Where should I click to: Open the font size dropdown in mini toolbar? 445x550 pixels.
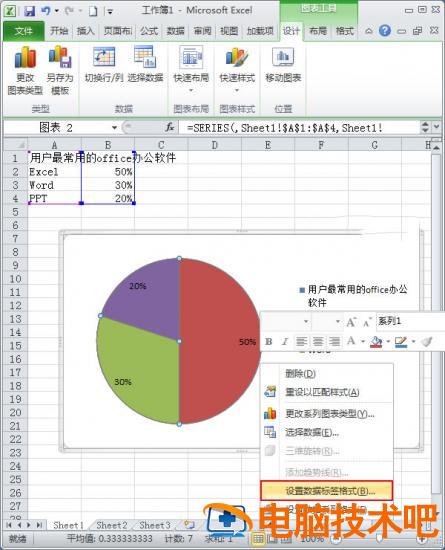(338, 321)
